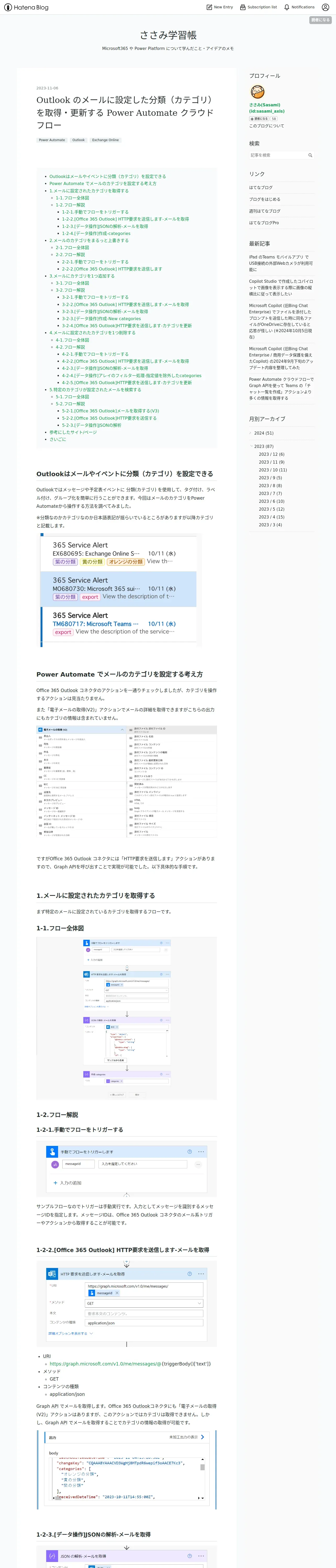
Task: Click the subscriber count 58
Action: tap(274, 119)
